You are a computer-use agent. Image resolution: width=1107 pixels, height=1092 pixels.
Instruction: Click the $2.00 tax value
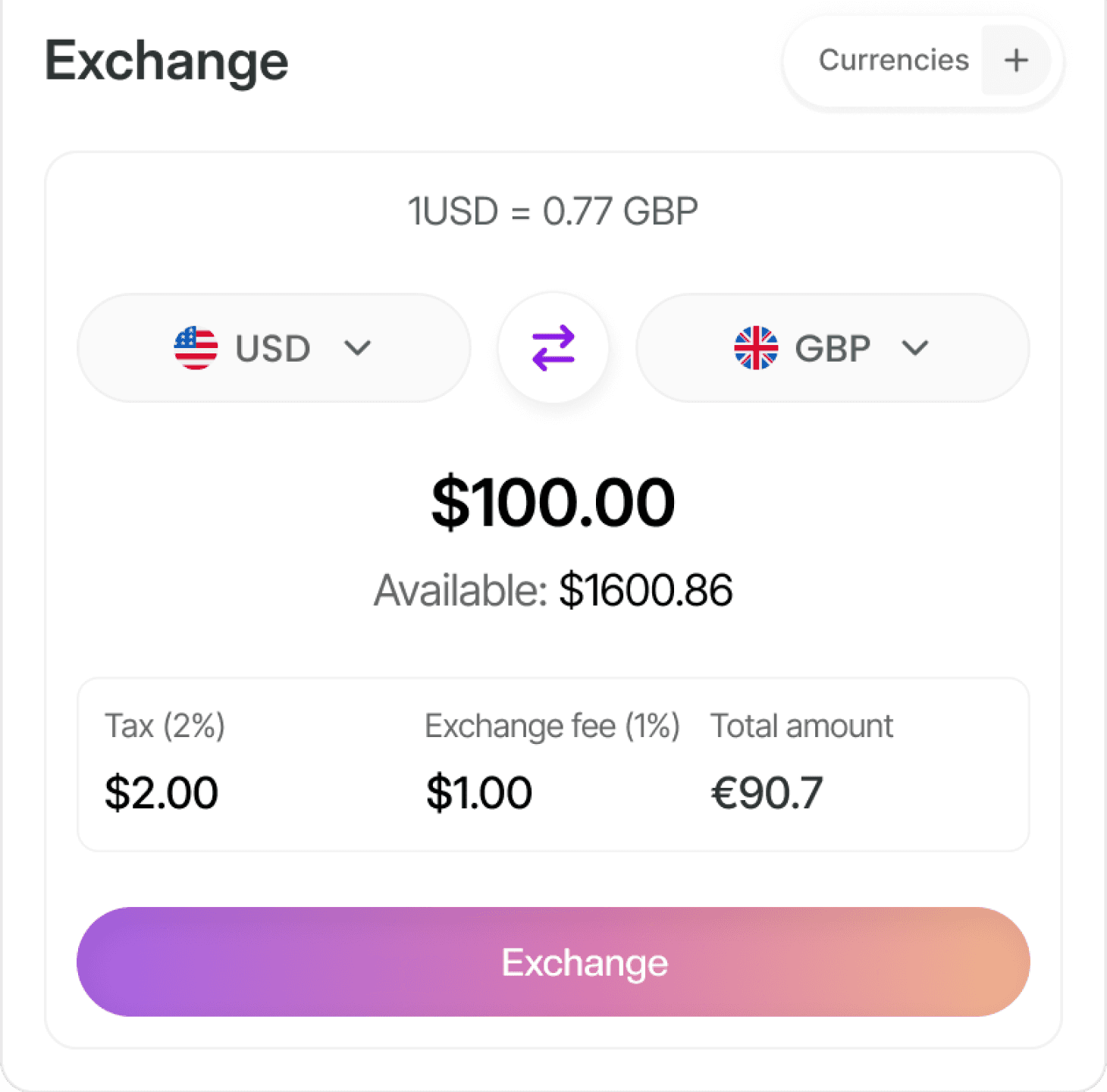[x=162, y=792]
